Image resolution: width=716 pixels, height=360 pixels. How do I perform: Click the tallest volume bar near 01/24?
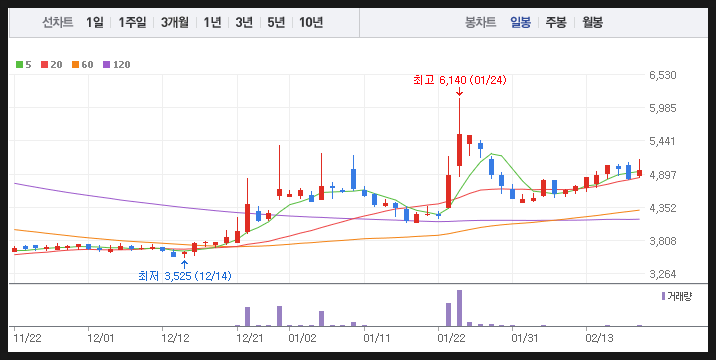(x=459, y=308)
